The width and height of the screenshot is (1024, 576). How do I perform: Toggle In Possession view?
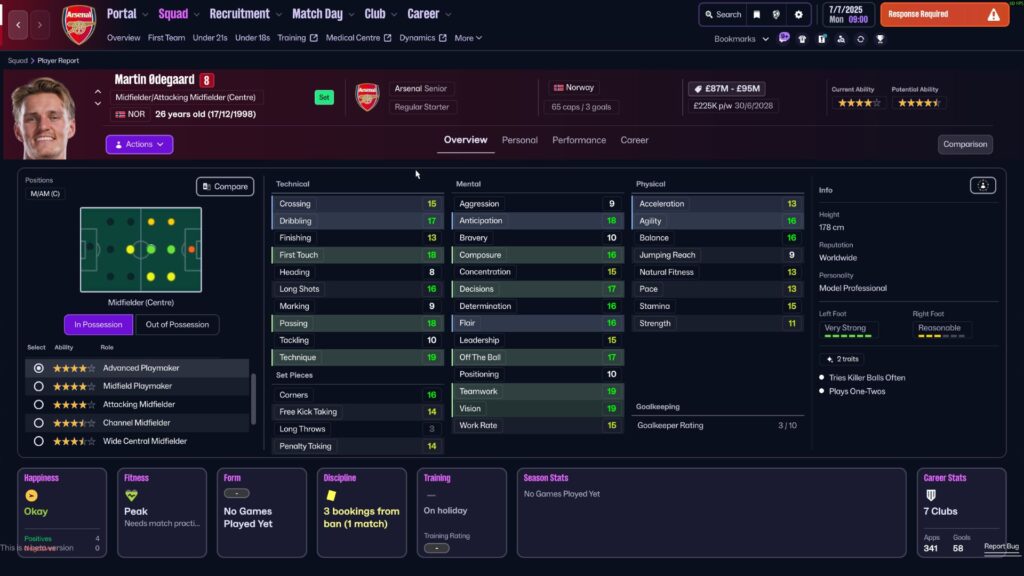point(98,325)
